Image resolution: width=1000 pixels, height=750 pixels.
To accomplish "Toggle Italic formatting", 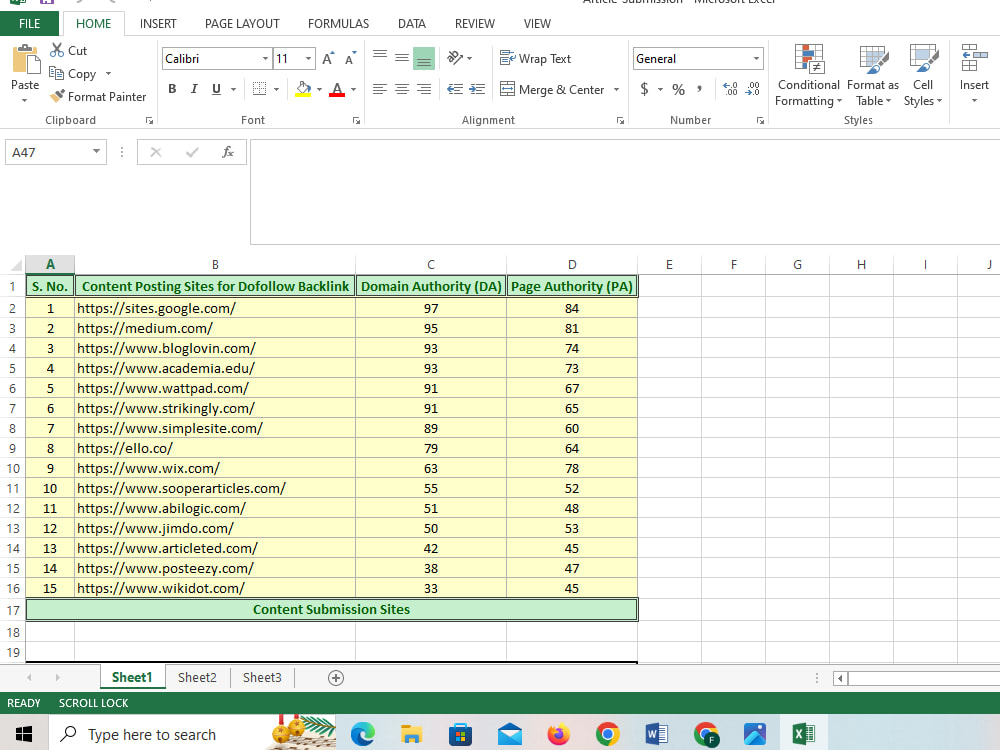I will pyautogui.click(x=194, y=89).
